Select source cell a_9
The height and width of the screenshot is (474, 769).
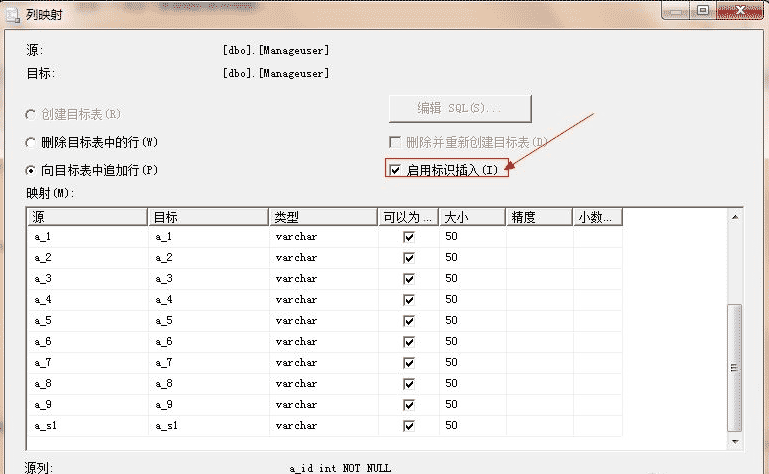click(87, 405)
